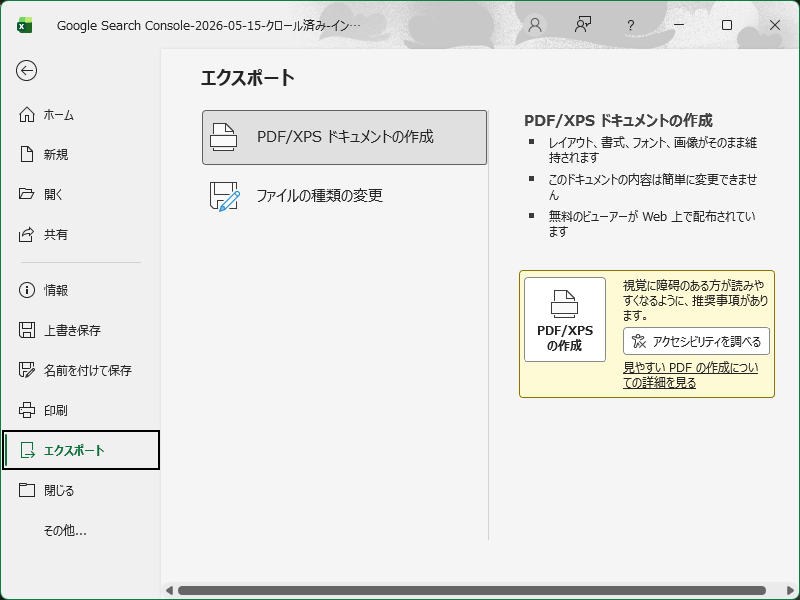Click the accessibility checker icon in the button
The height and width of the screenshot is (600, 800).
tap(639, 341)
